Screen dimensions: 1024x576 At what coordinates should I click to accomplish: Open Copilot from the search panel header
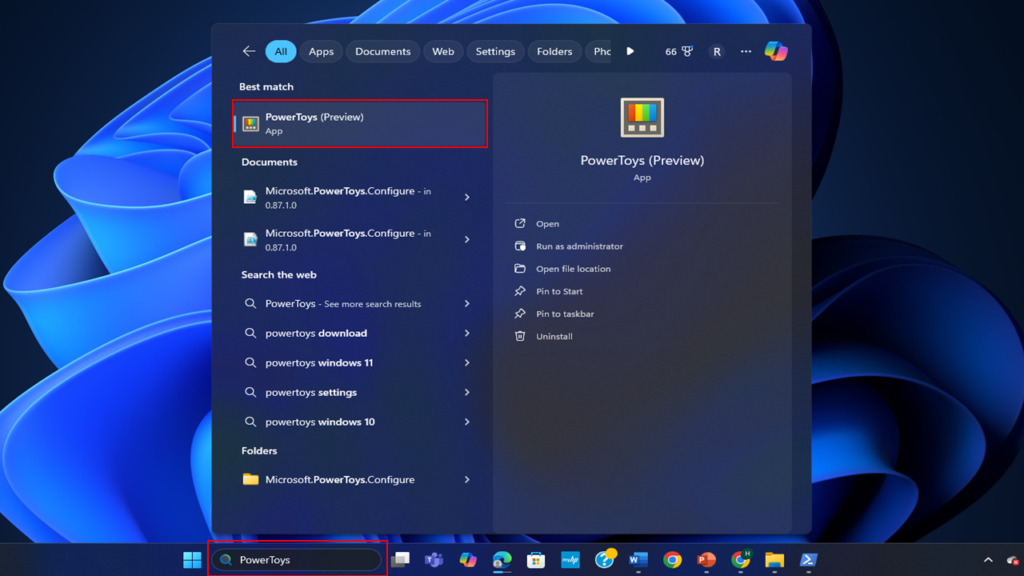tap(776, 51)
